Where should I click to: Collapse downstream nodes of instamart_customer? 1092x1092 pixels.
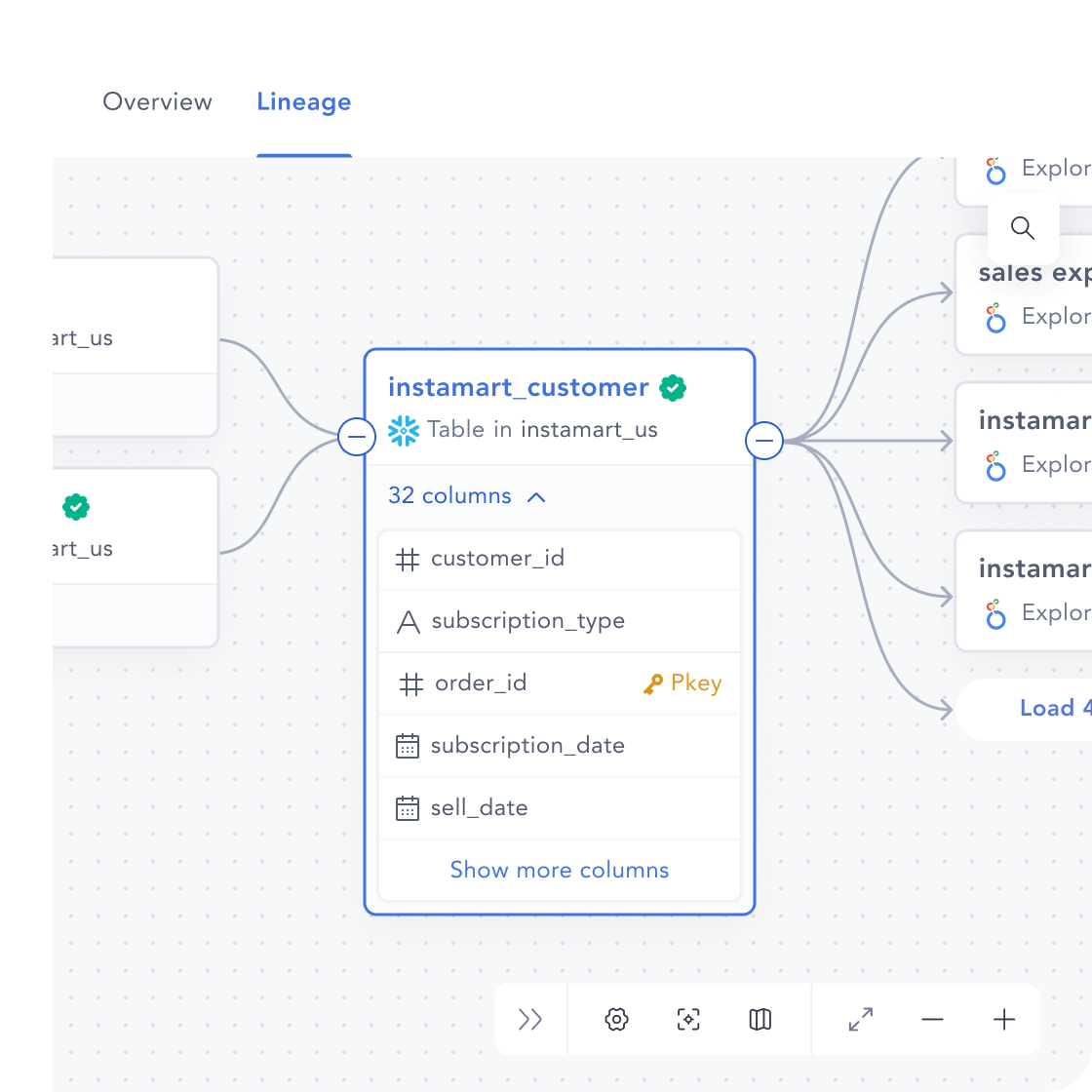click(x=764, y=440)
